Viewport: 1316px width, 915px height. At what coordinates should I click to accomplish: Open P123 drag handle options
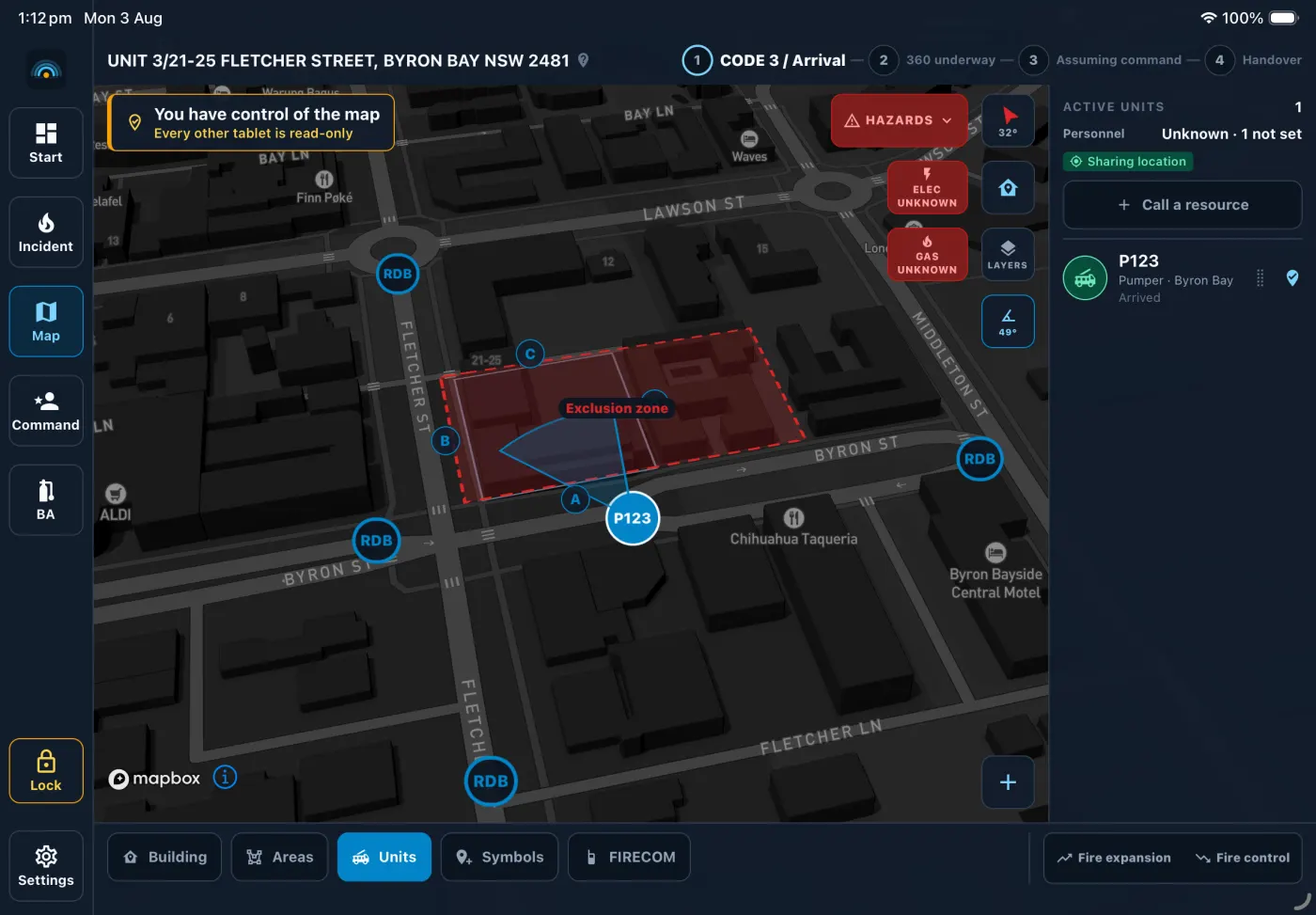pos(1261,278)
